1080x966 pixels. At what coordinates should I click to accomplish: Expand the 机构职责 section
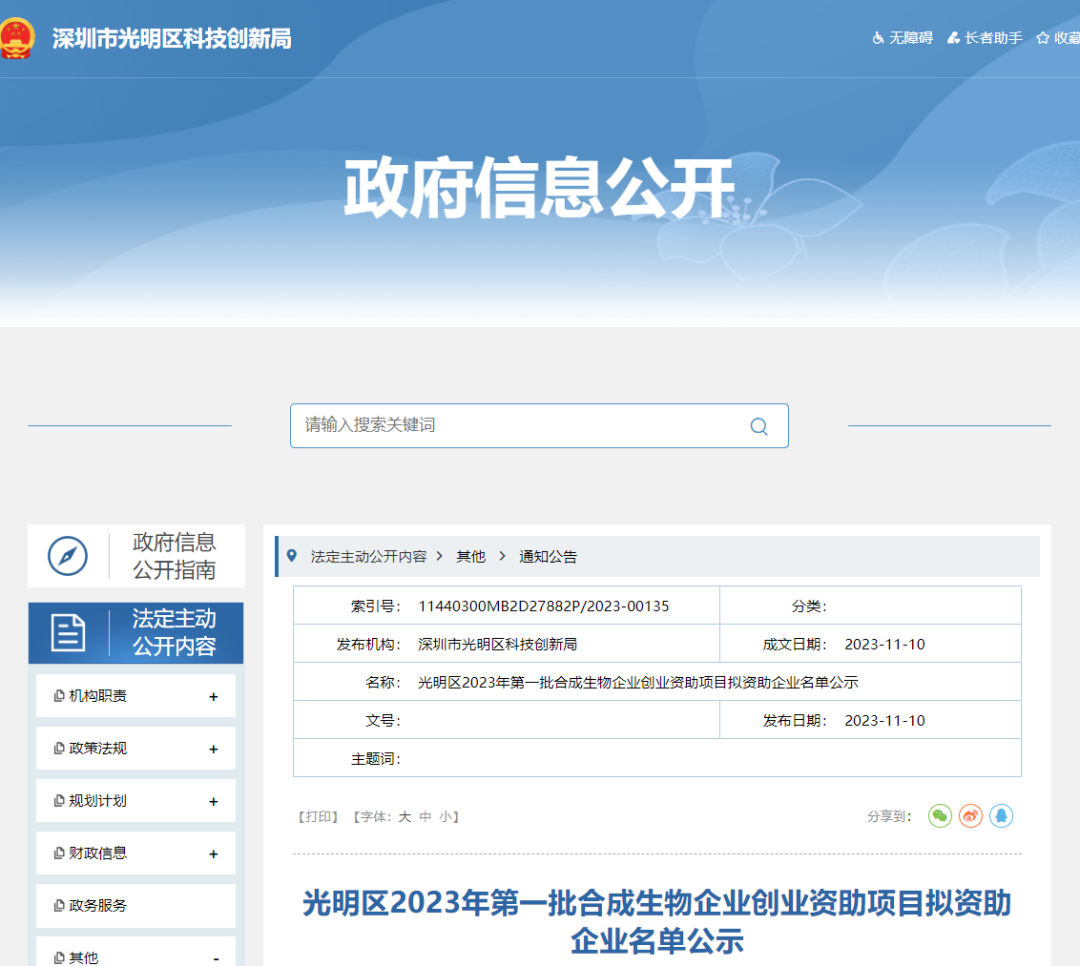(x=213, y=697)
